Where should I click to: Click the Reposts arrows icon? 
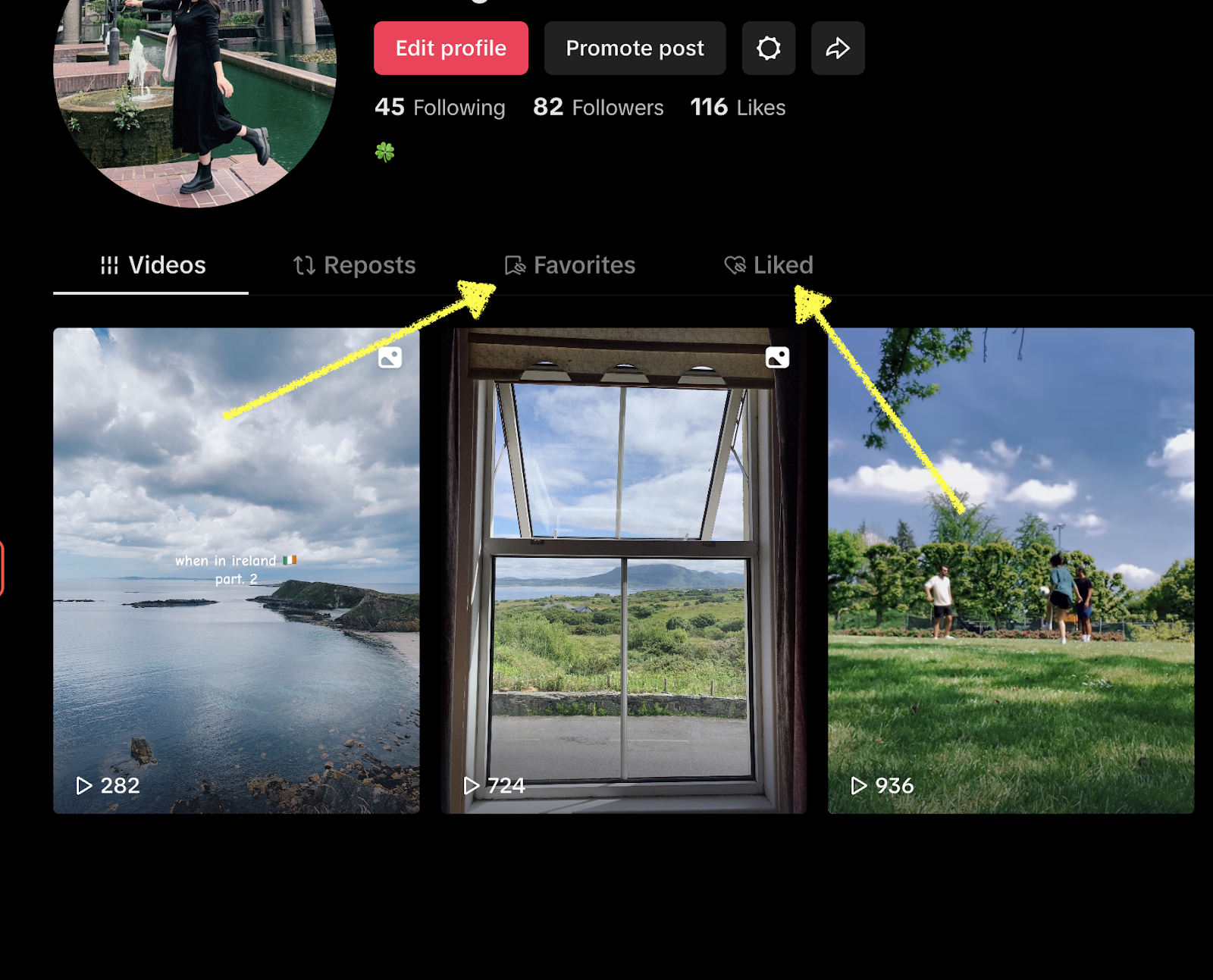click(x=304, y=265)
